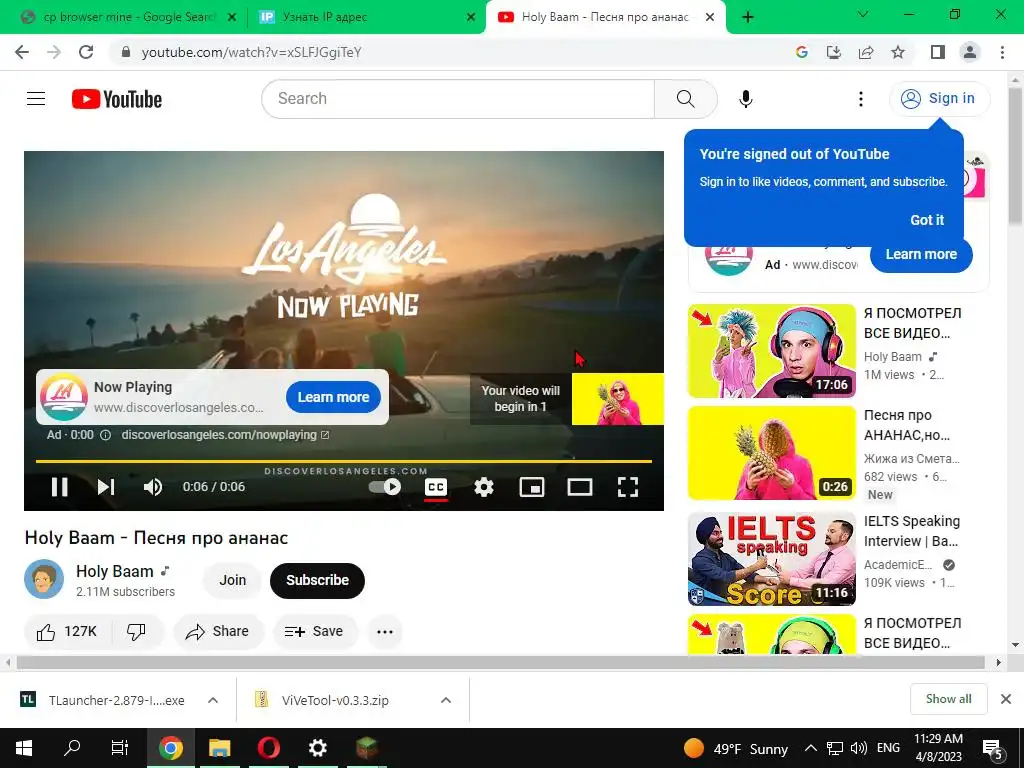Open Opera from taskbar

[268, 748]
